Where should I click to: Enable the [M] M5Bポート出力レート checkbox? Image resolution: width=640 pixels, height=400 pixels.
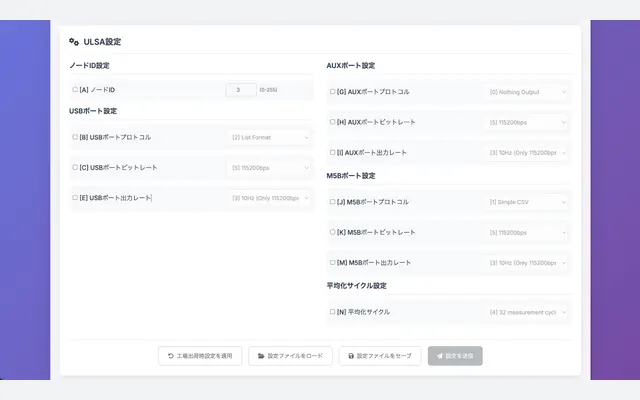click(332, 262)
